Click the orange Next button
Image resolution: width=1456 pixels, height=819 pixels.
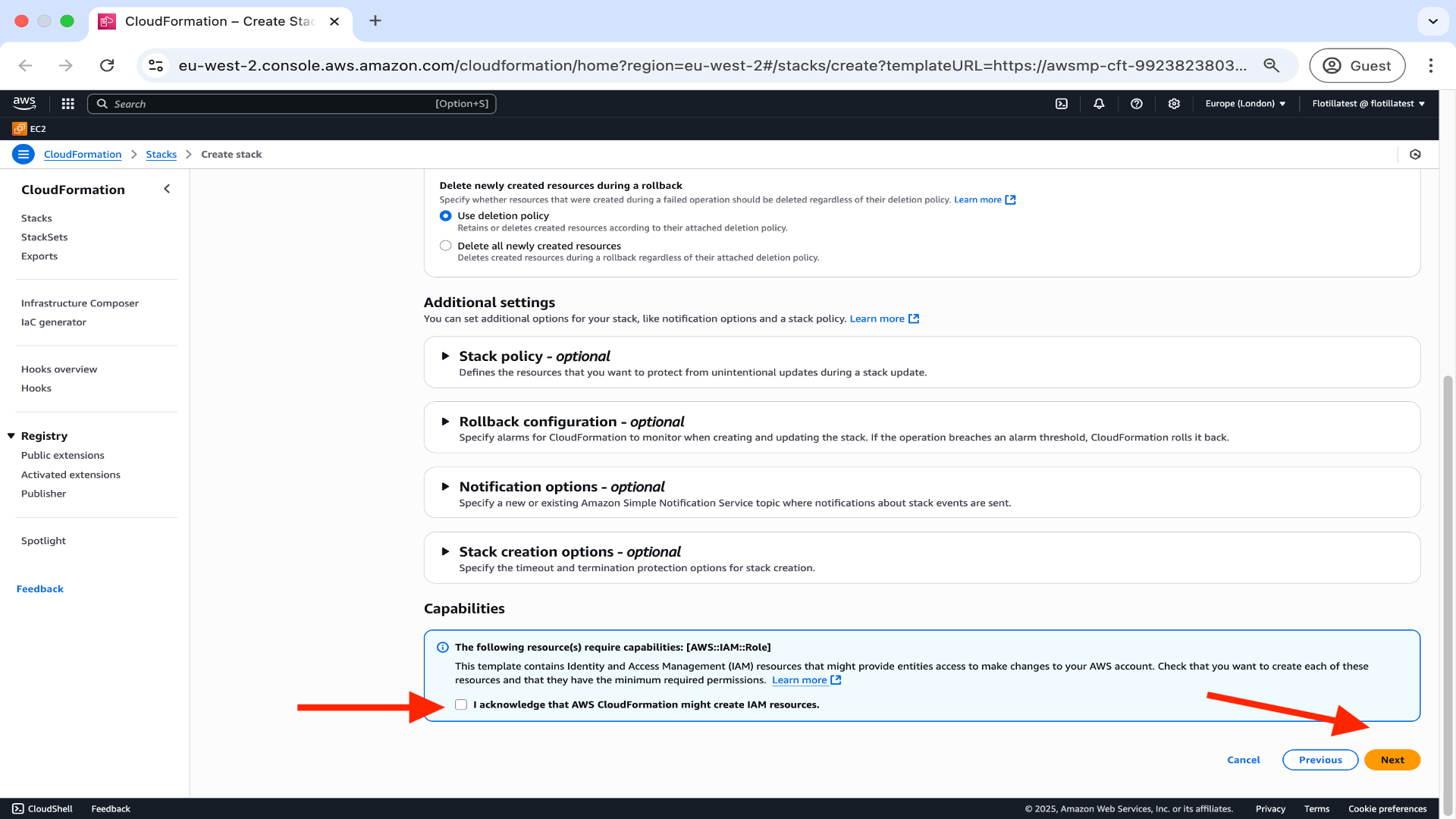(x=1392, y=760)
